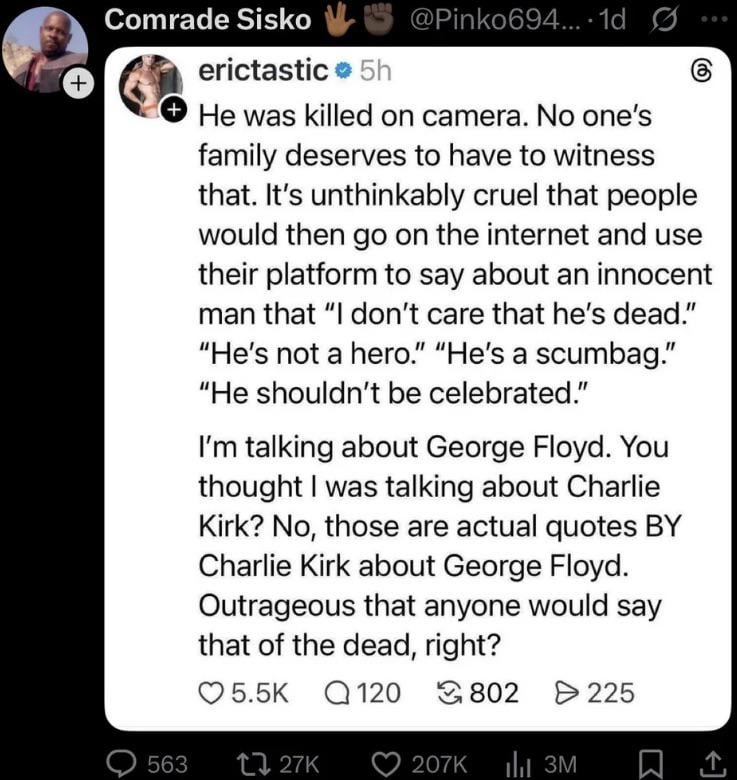Click the erictastic username
The image size is (737, 780).
264,70
